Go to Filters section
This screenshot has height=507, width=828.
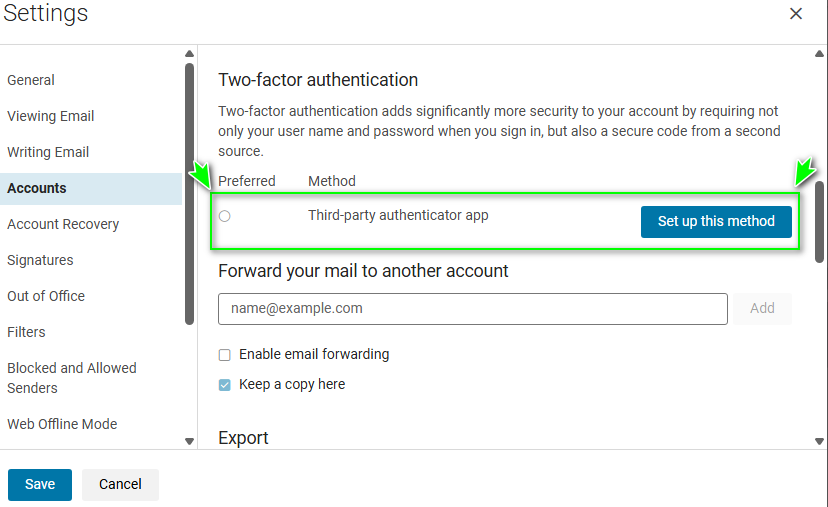click(x=26, y=332)
